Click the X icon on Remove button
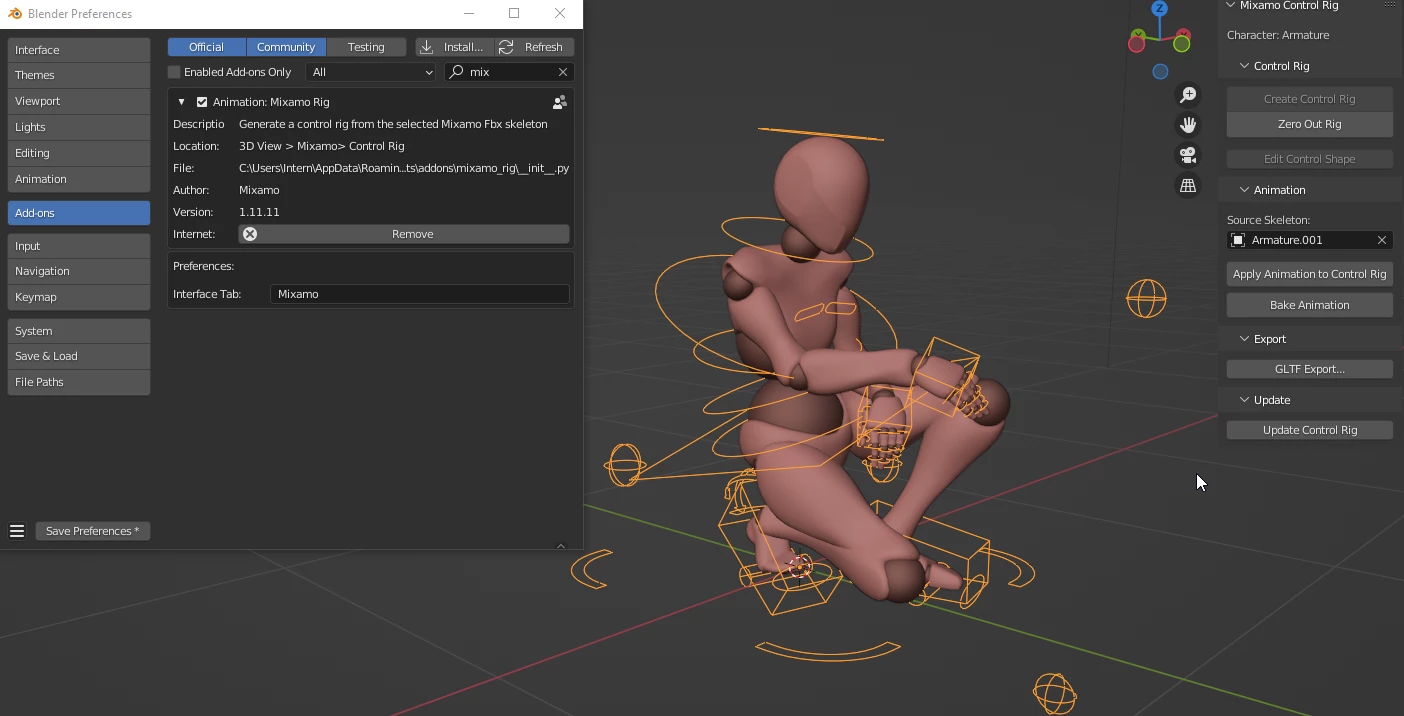The image size is (1404, 716). click(x=250, y=234)
